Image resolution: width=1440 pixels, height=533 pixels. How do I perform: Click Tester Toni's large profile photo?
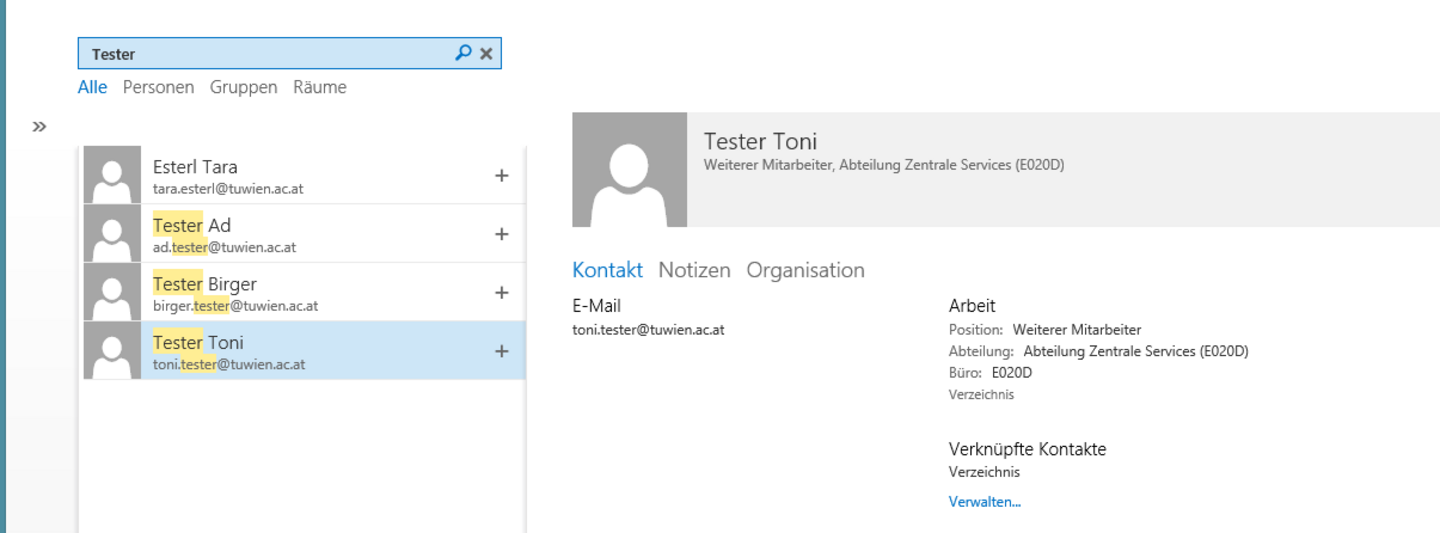pos(630,170)
